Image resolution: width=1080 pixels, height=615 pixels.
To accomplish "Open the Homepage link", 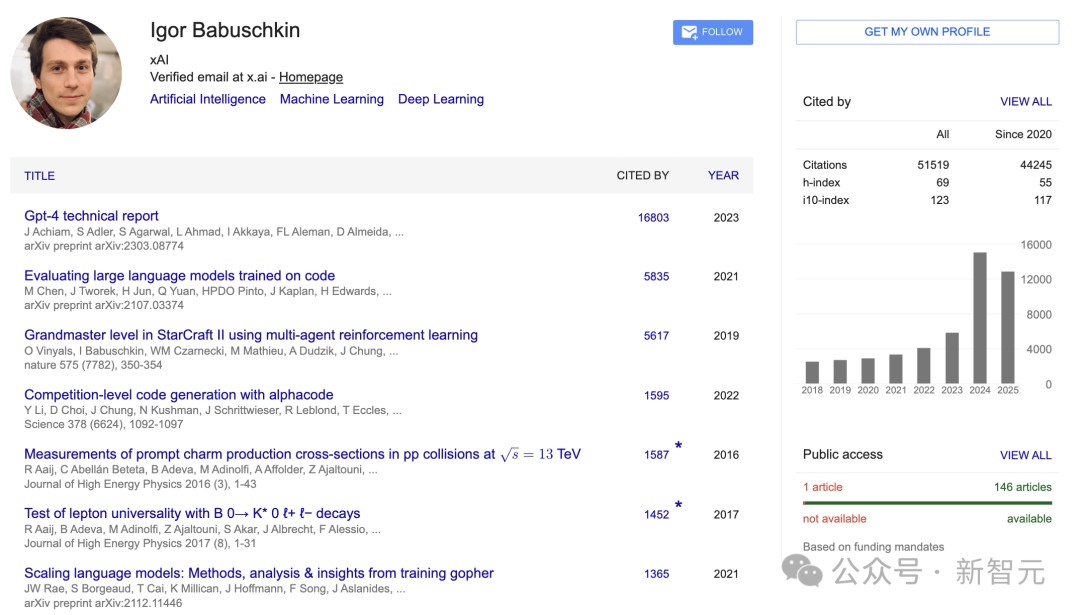I will tap(311, 77).
